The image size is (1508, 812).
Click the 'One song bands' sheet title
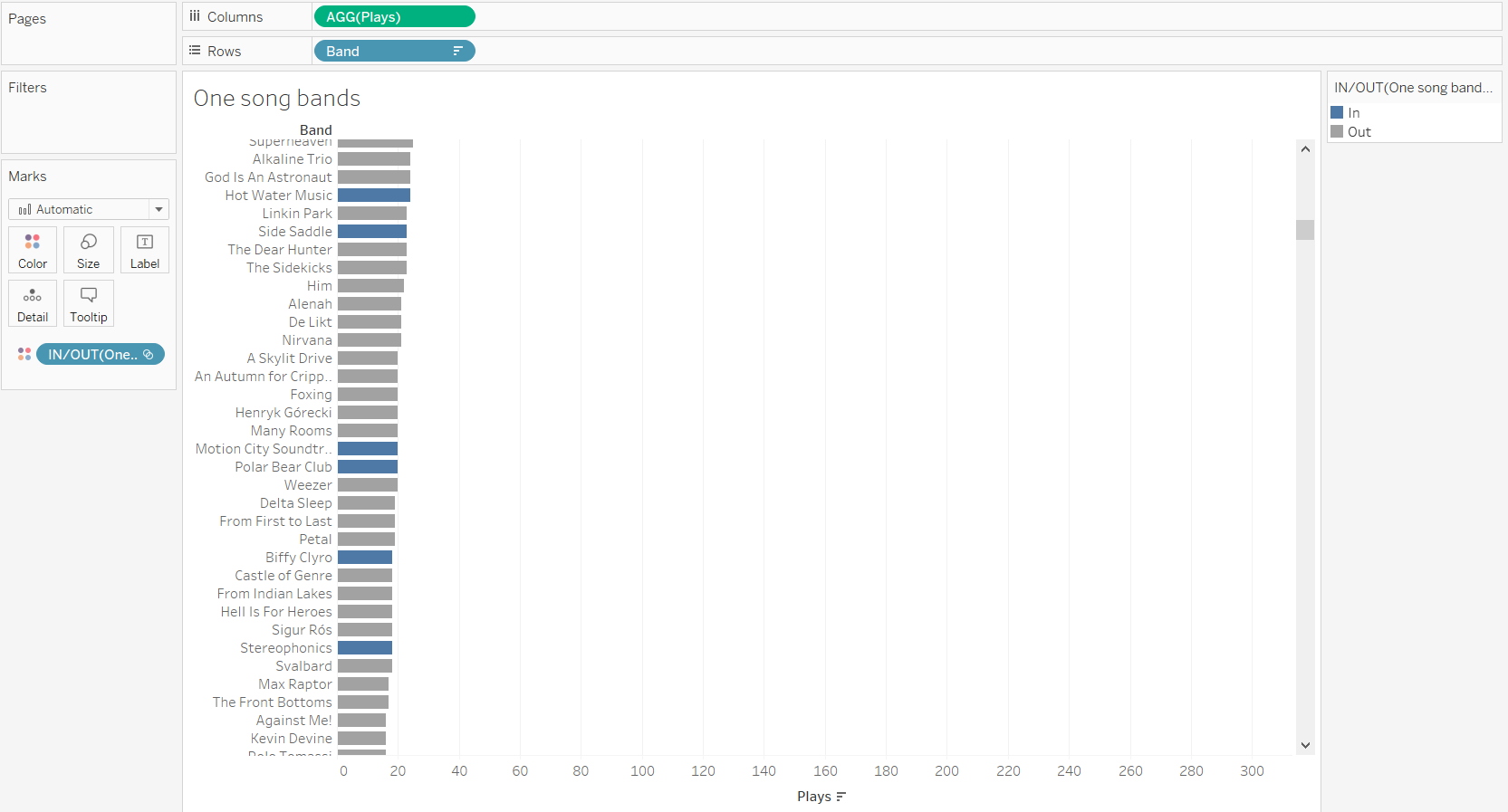click(277, 98)
